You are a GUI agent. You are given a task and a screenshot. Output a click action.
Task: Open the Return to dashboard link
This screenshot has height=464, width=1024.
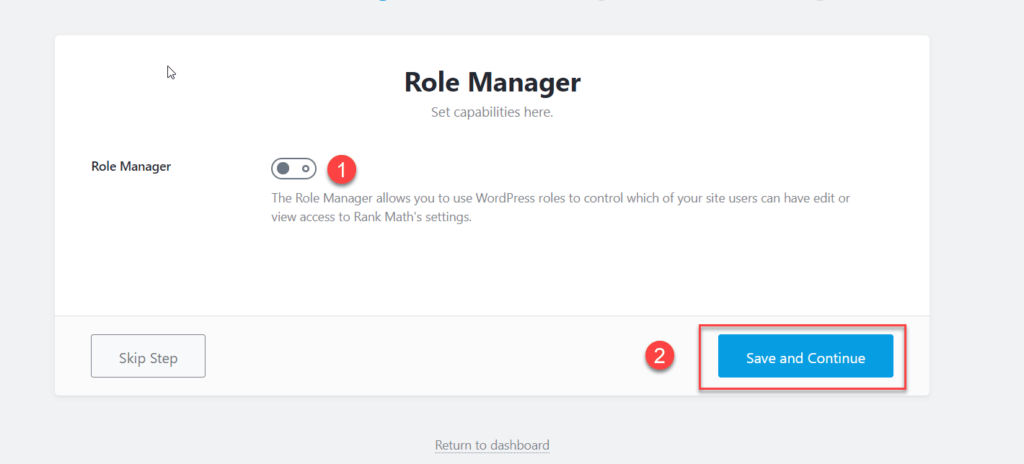(492, 445)
